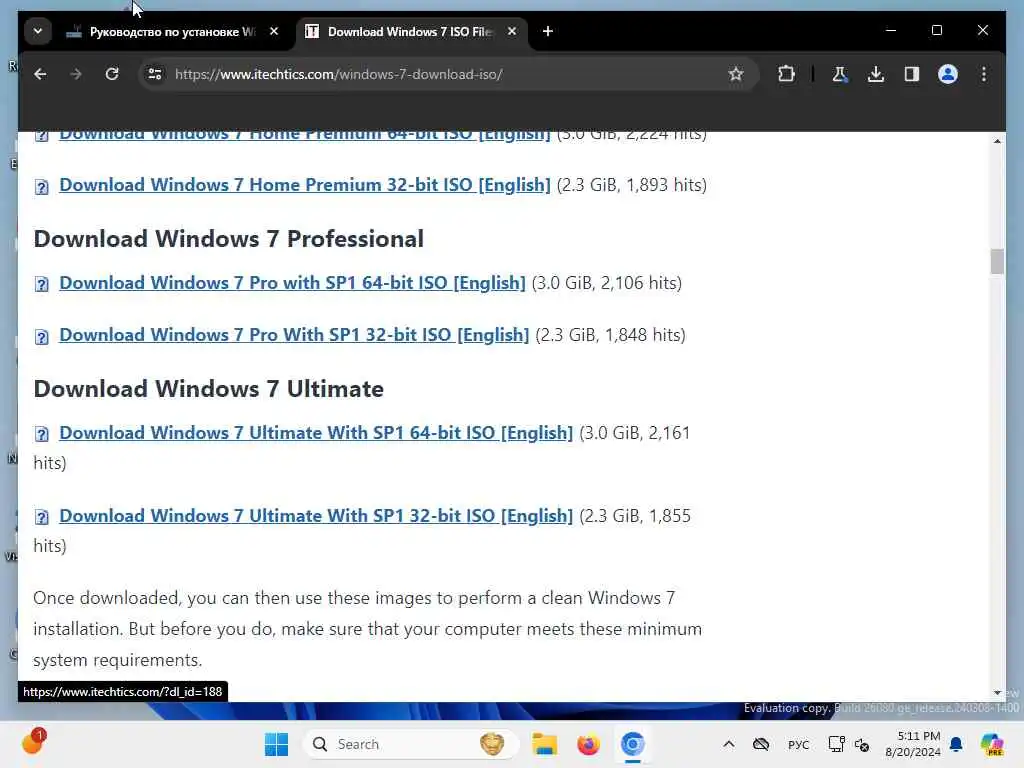The width and height of the screenshot is (1024, 768).
Task: Click file icon beside Home Premium 32-bit link
Action: [42, 187]
